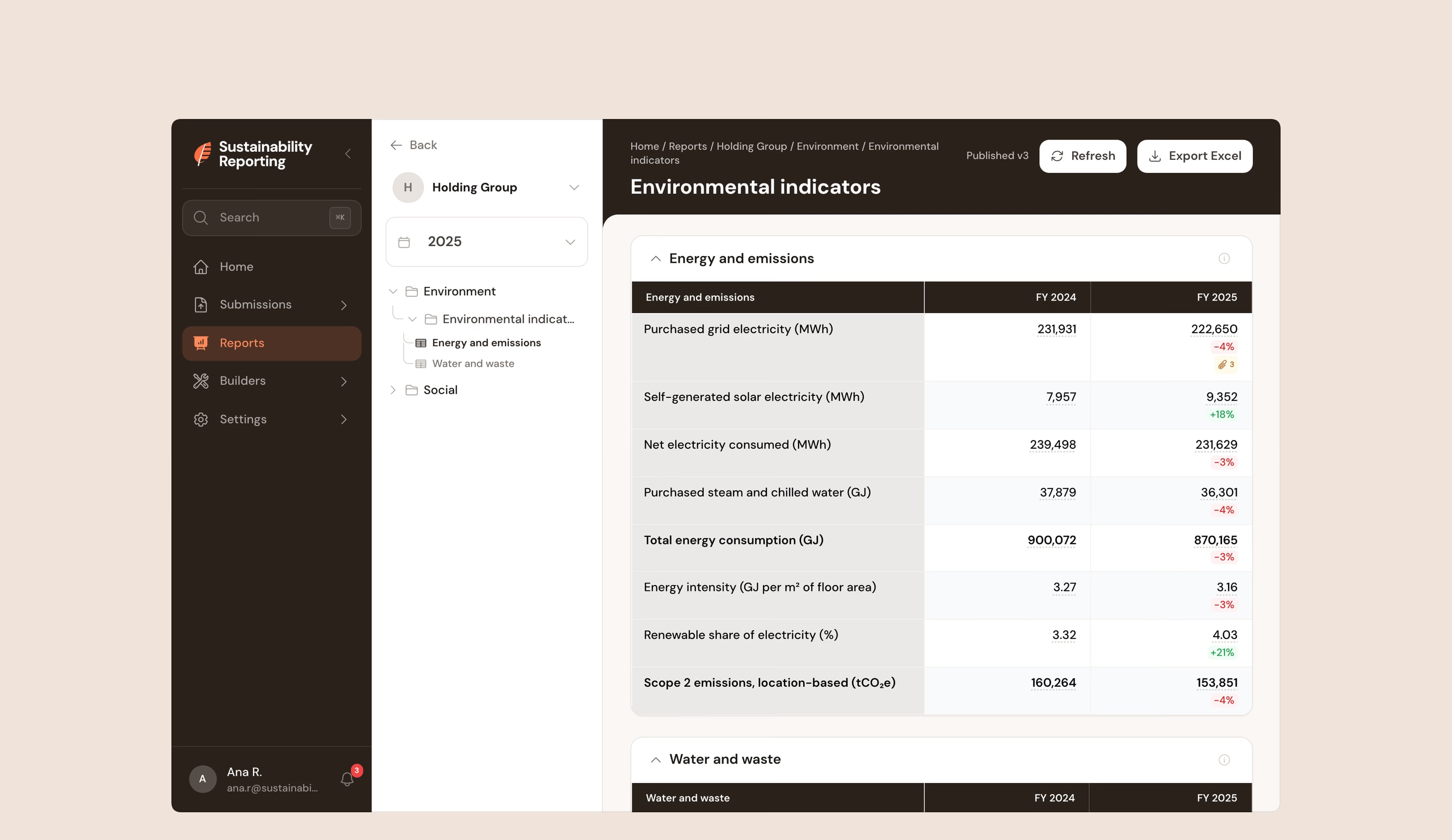The height and width of the screenshot is (840, 1452).
Task: Open the attachments paperclip badge for grid electricity
Action: pyautogui.click(x=1226, y=365)
